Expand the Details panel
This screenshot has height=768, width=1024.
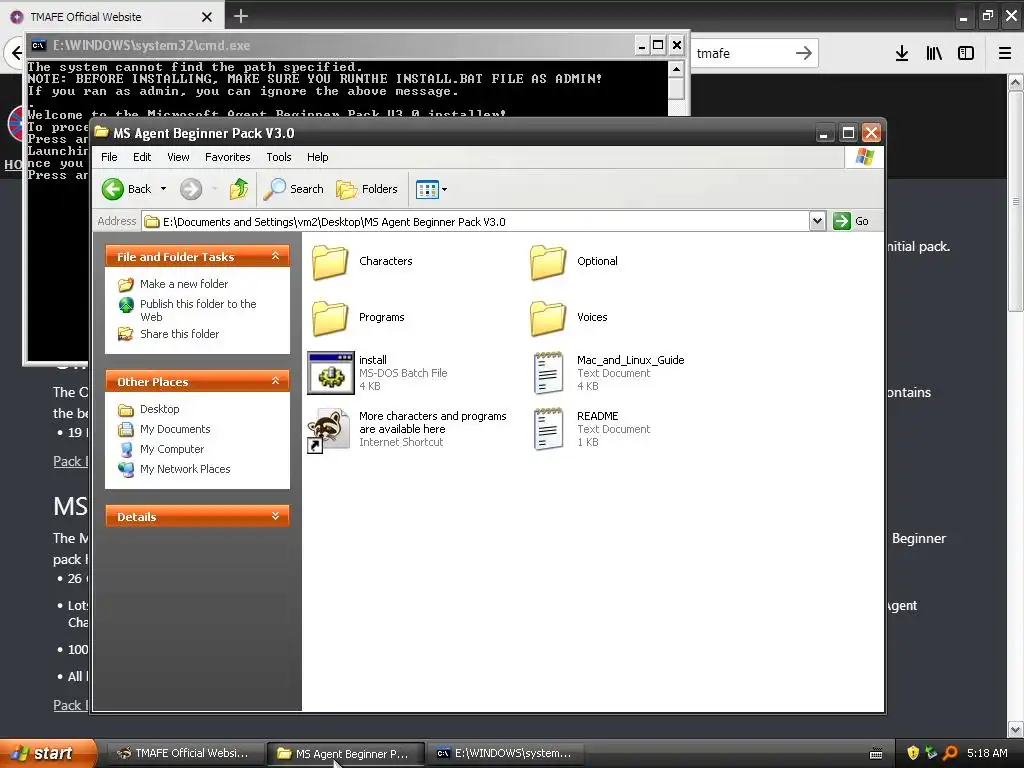coord(276,516)
